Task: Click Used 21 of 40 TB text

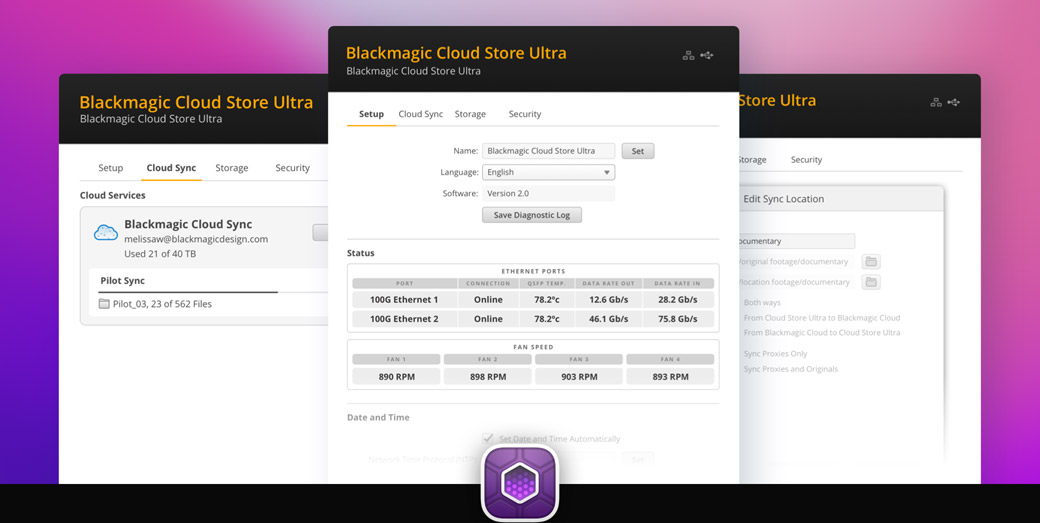Action: tap(160, 254)
